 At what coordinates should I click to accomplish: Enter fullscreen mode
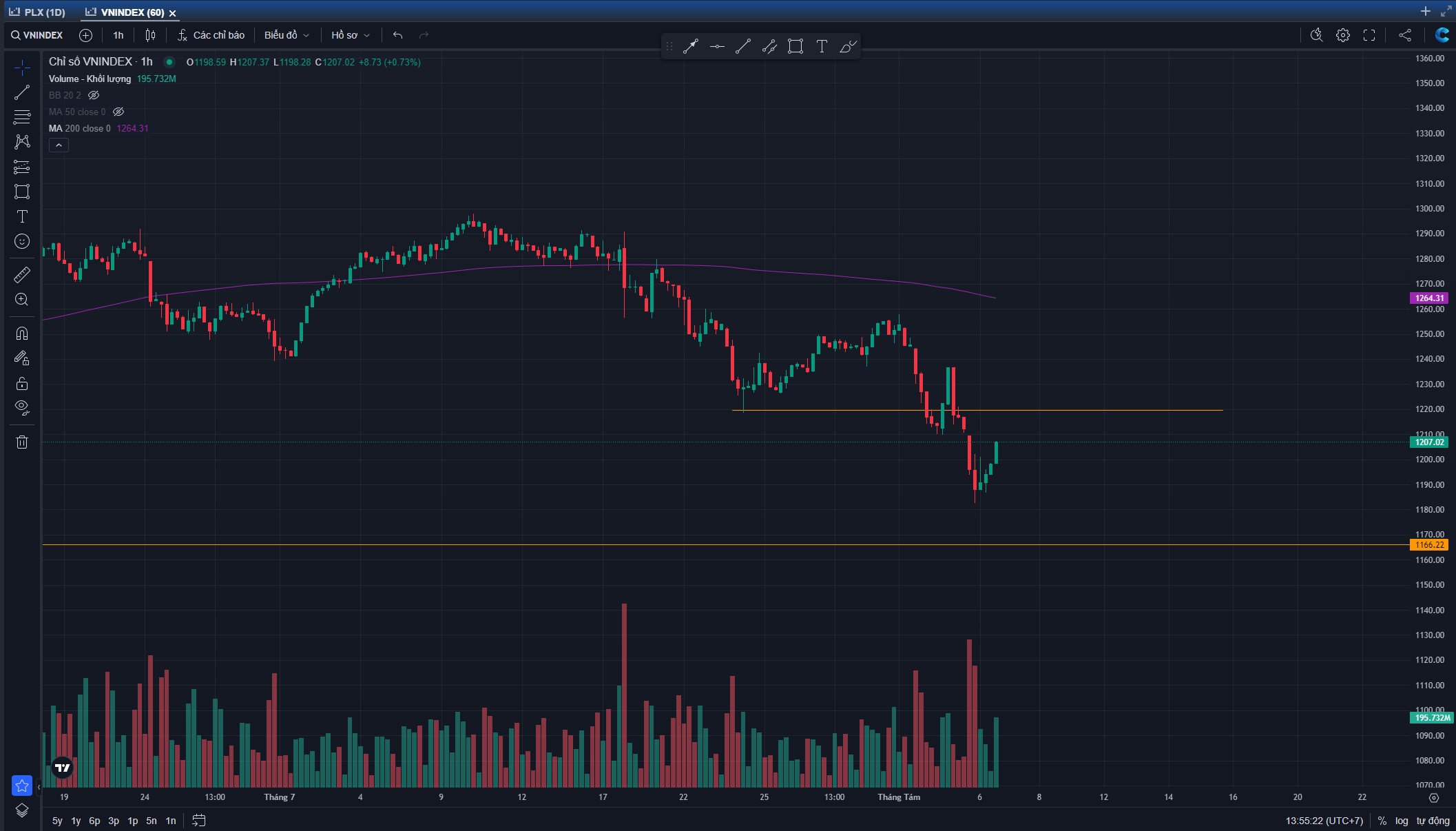[x=1369, y=35]
